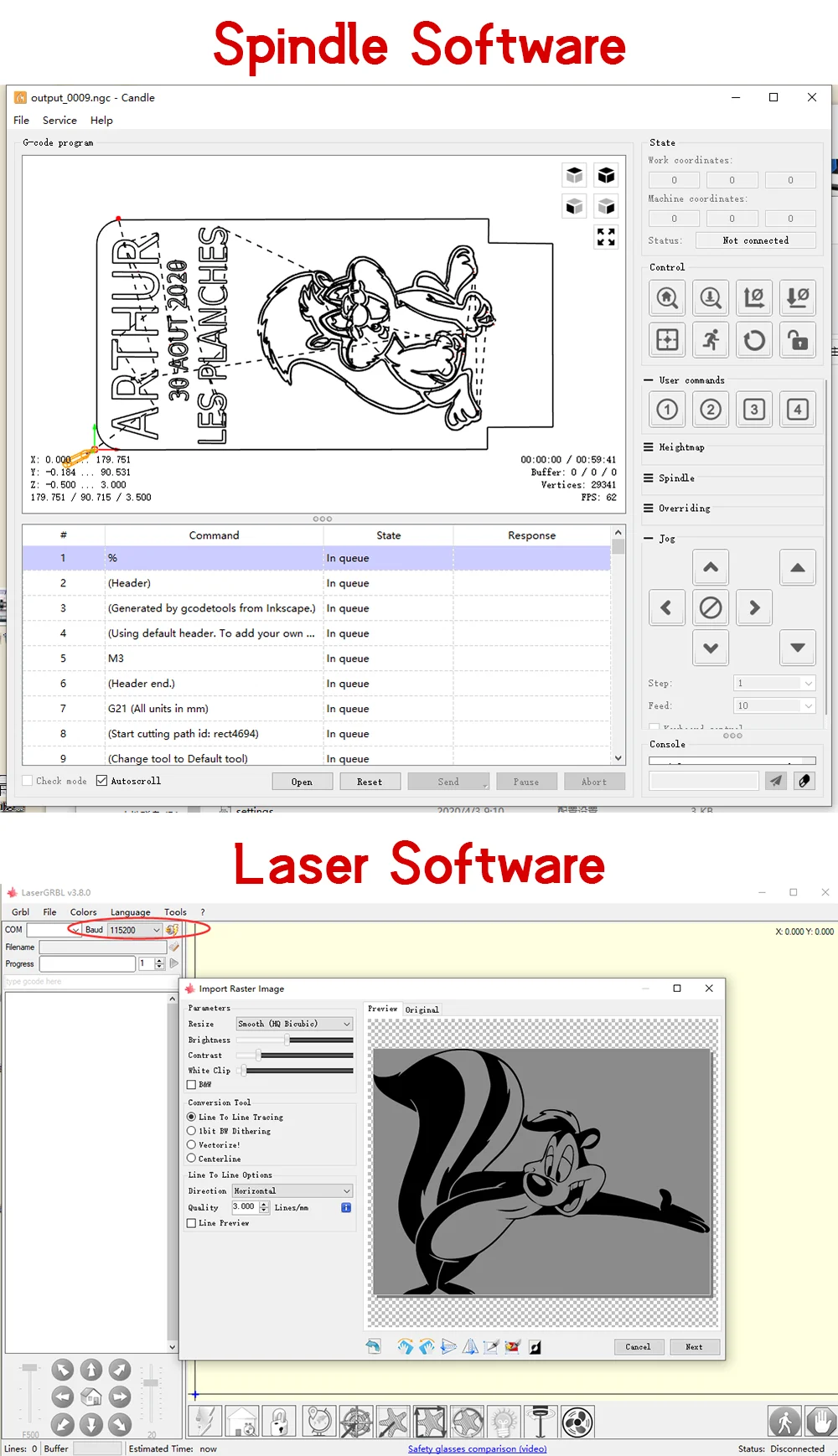
Task: Select Line To Line Tracing radio button
Action: (191, 1117)
